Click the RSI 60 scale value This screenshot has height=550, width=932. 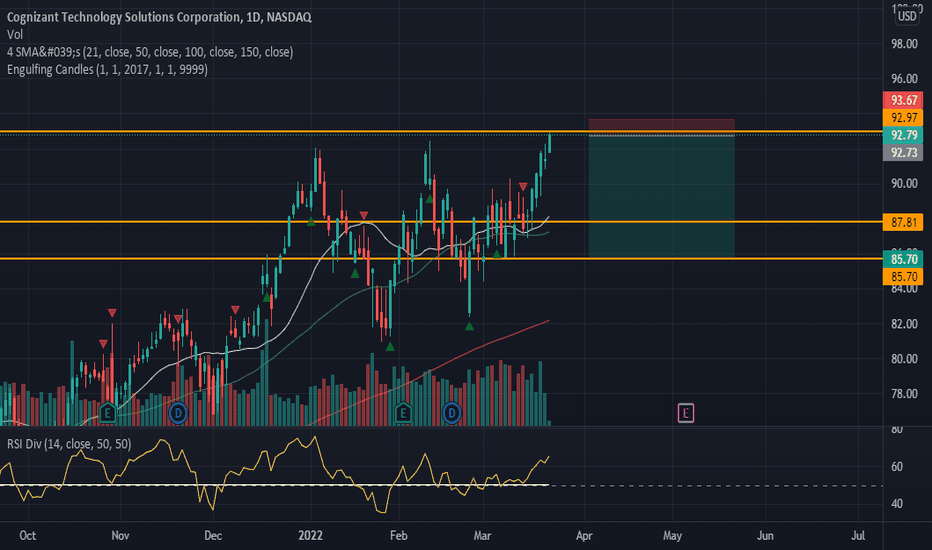[896, 467]
